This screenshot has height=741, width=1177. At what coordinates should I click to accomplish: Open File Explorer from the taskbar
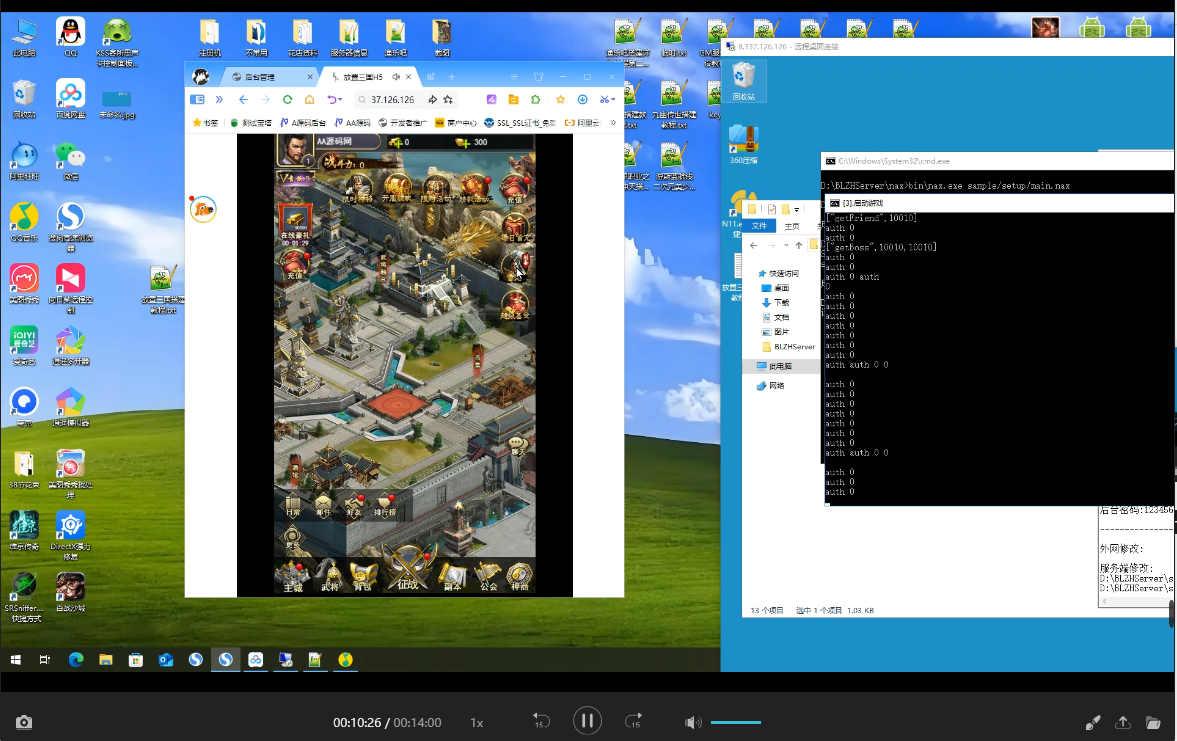pyautogui.click(x=106, y=660)
